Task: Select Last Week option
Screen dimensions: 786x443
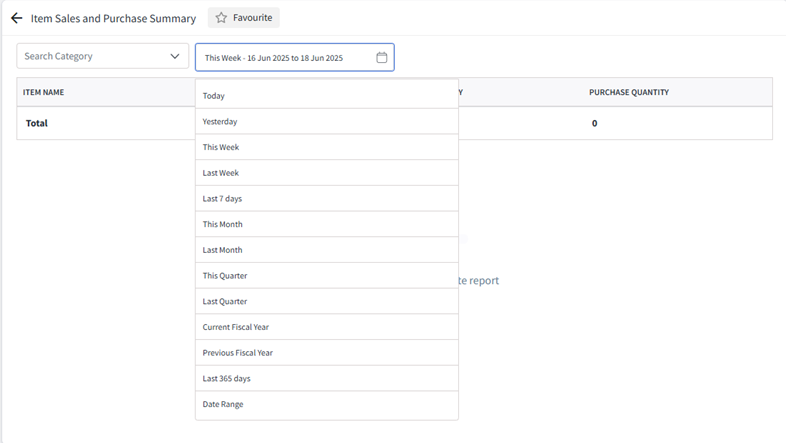Action: pyautogui.click(x=327, y=173)
